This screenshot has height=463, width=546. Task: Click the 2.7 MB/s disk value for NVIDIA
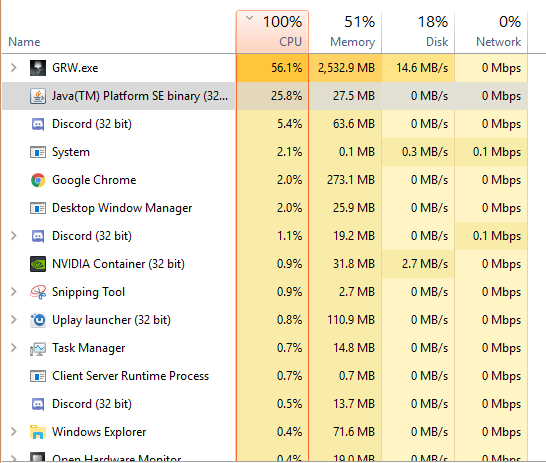(425, 264)
